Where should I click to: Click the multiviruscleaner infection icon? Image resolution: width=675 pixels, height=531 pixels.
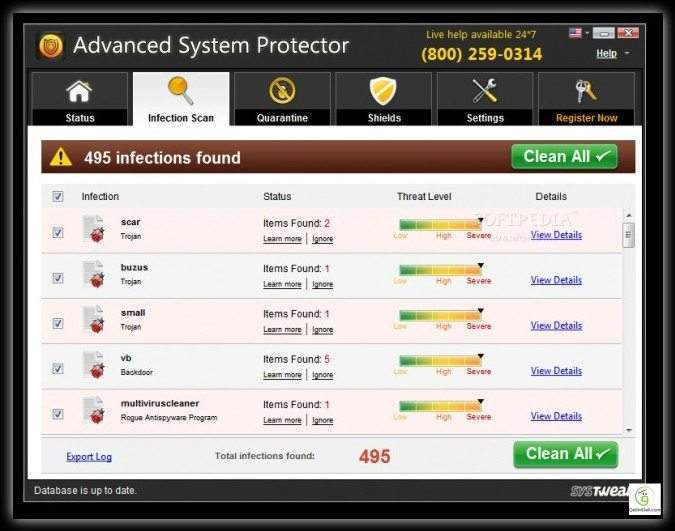coord(93,410)
